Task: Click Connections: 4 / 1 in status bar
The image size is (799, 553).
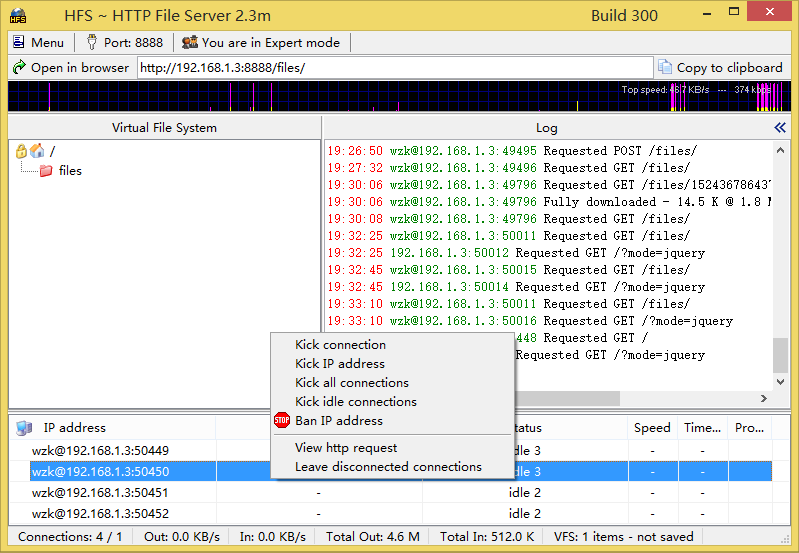Action: click(70, 537)
